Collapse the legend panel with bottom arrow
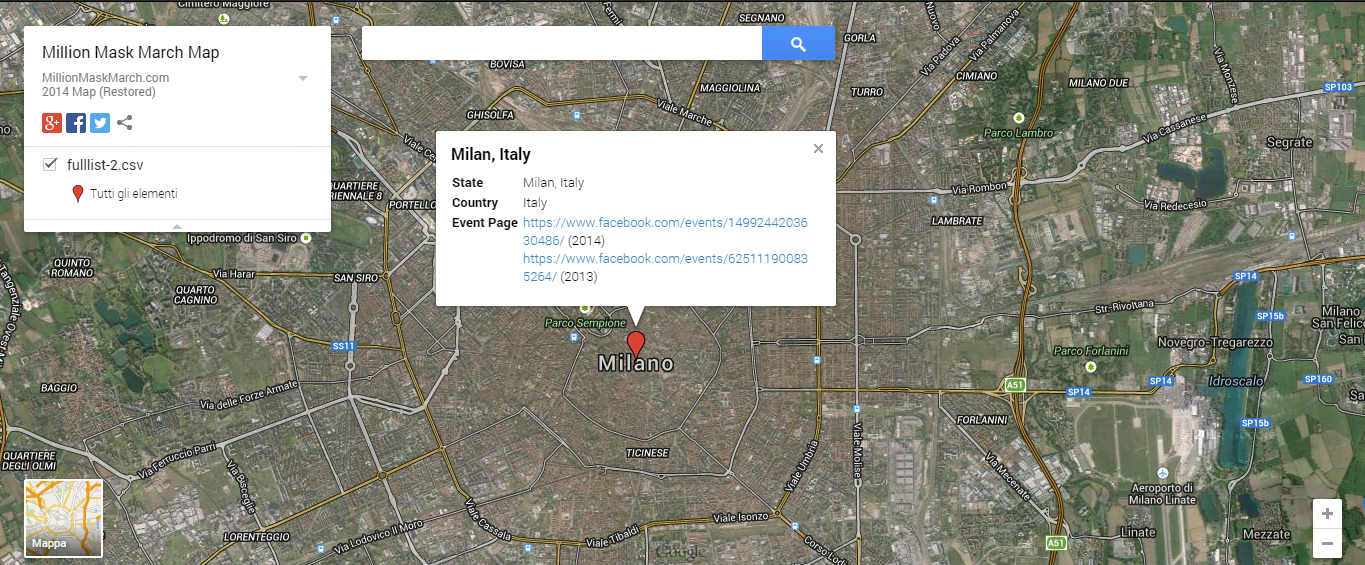Screen dimensions: 1365x565 click(x=177, y=226)
